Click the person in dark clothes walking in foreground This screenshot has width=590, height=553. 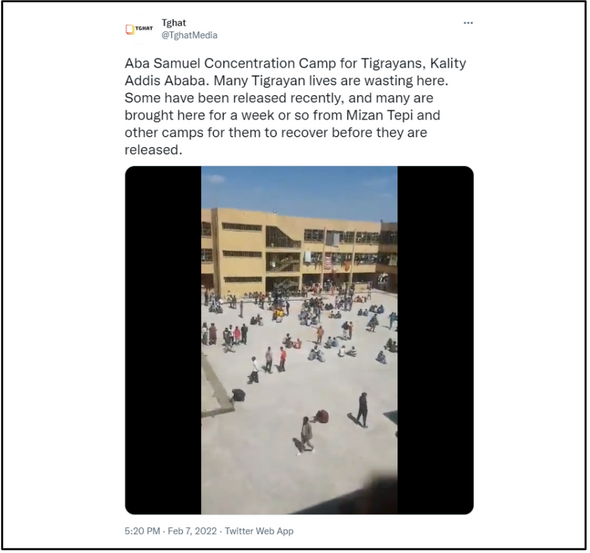(x=362, y=410)
